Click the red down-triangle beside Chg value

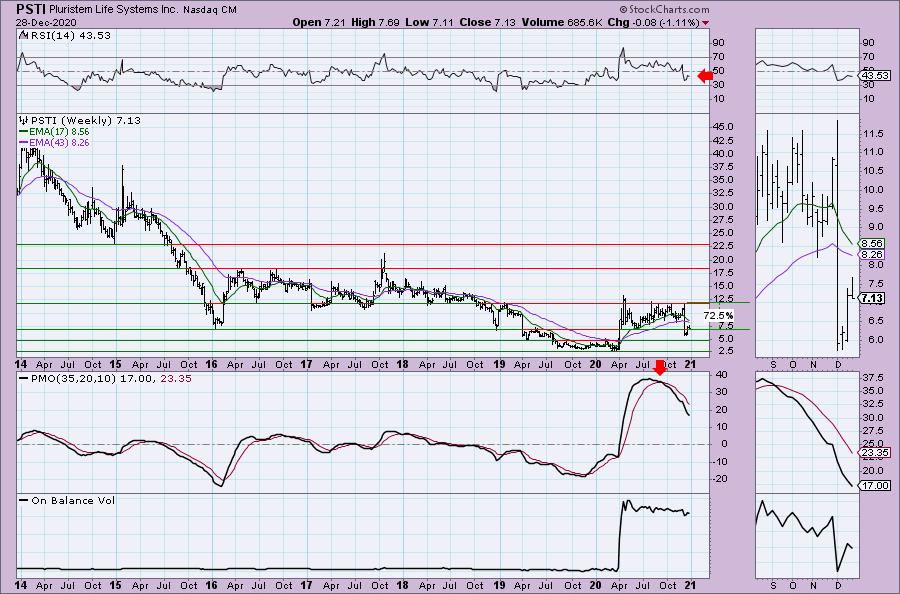point(705,23)
